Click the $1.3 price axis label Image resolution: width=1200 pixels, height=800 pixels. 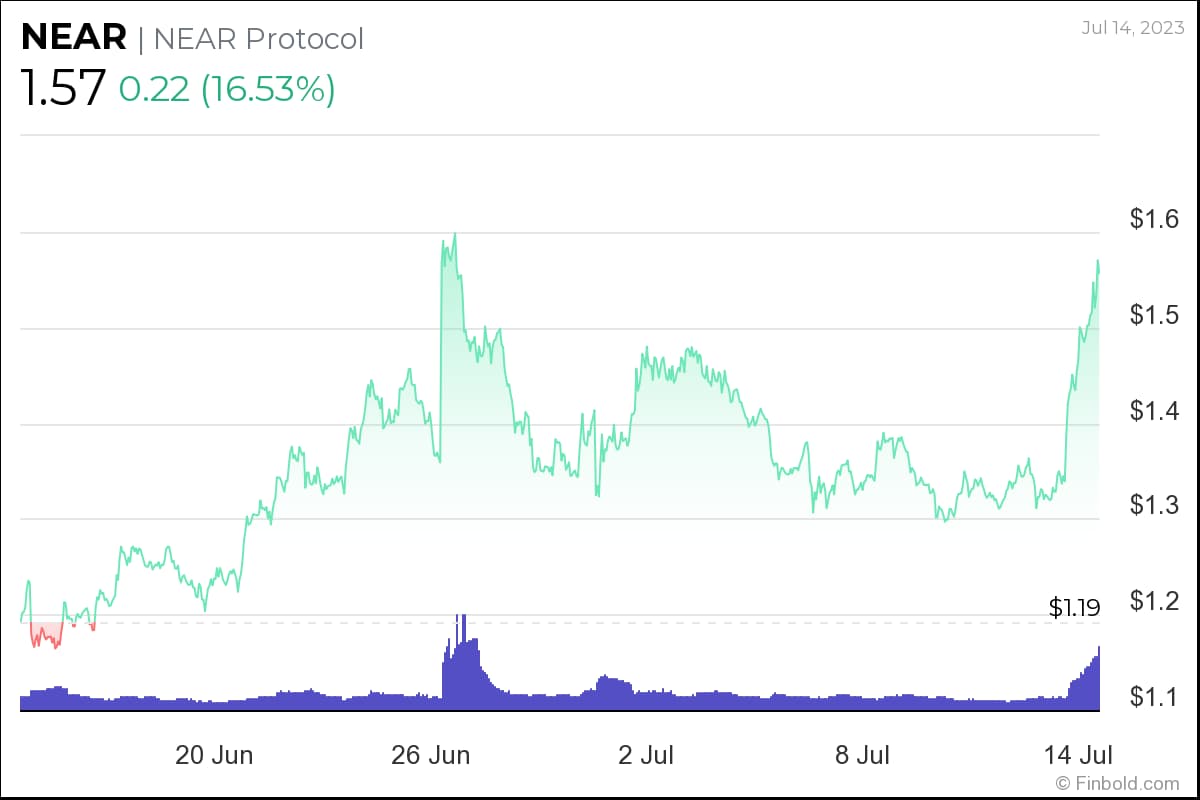tap(1153, 506)
